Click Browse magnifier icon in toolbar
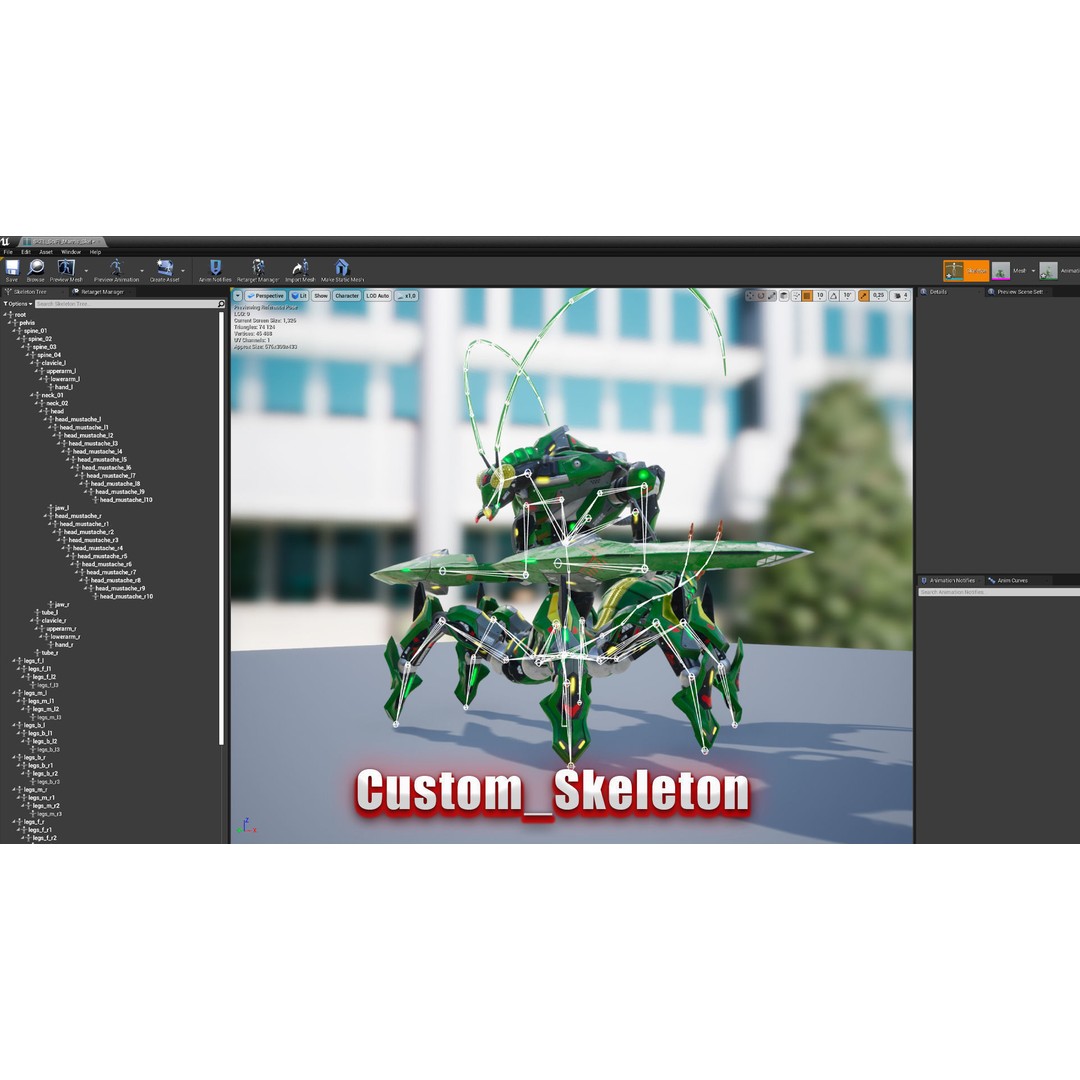This screenshot has height=1080, width=1080. point(35,267)
